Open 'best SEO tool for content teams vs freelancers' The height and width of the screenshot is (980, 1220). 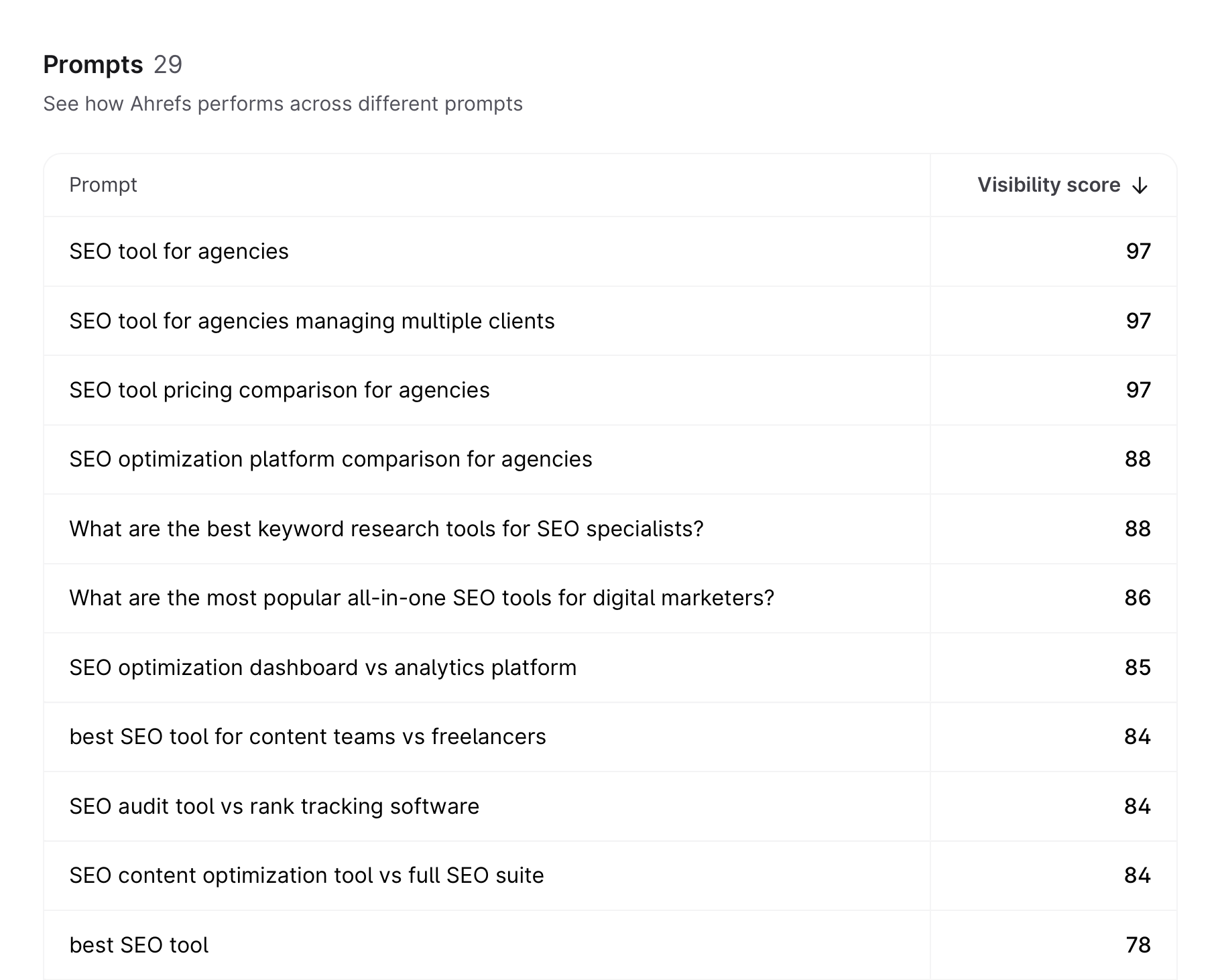[308, 737]
